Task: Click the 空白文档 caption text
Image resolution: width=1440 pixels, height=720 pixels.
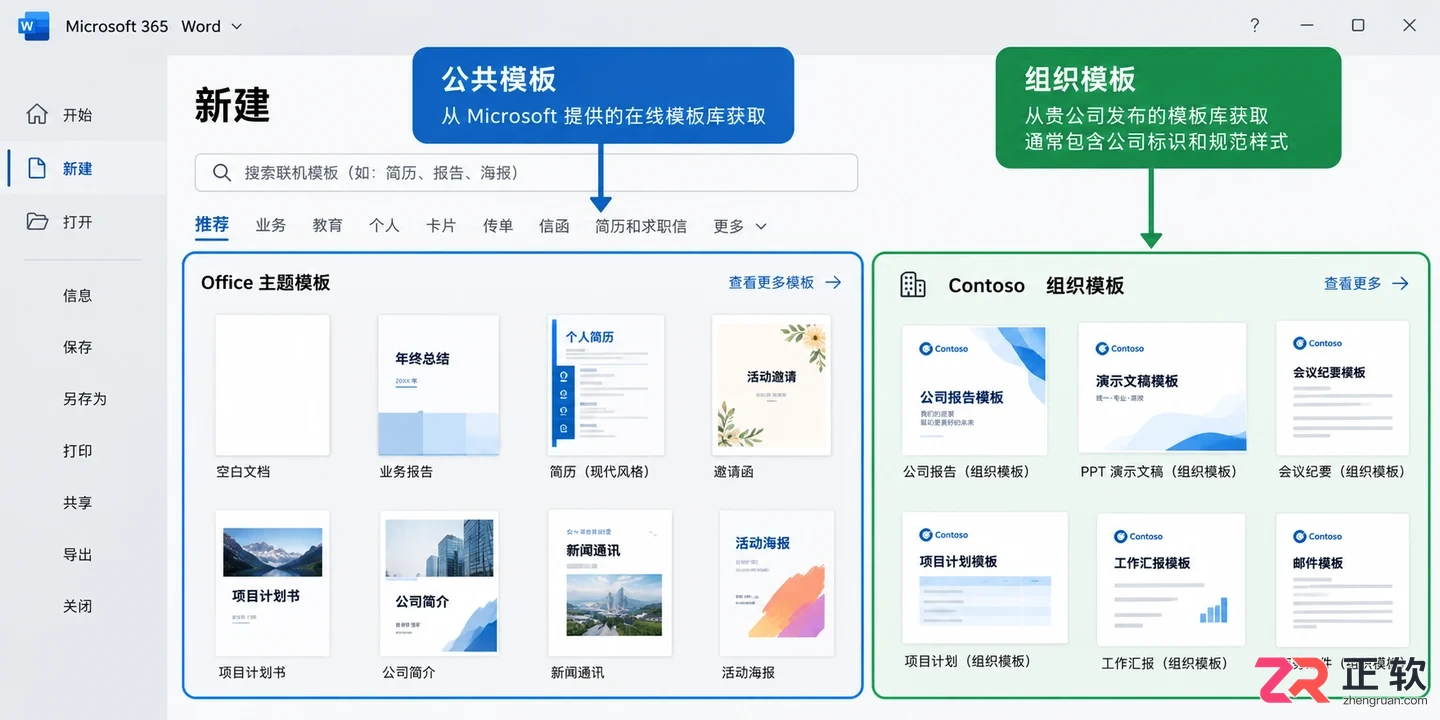Action: 243,472
